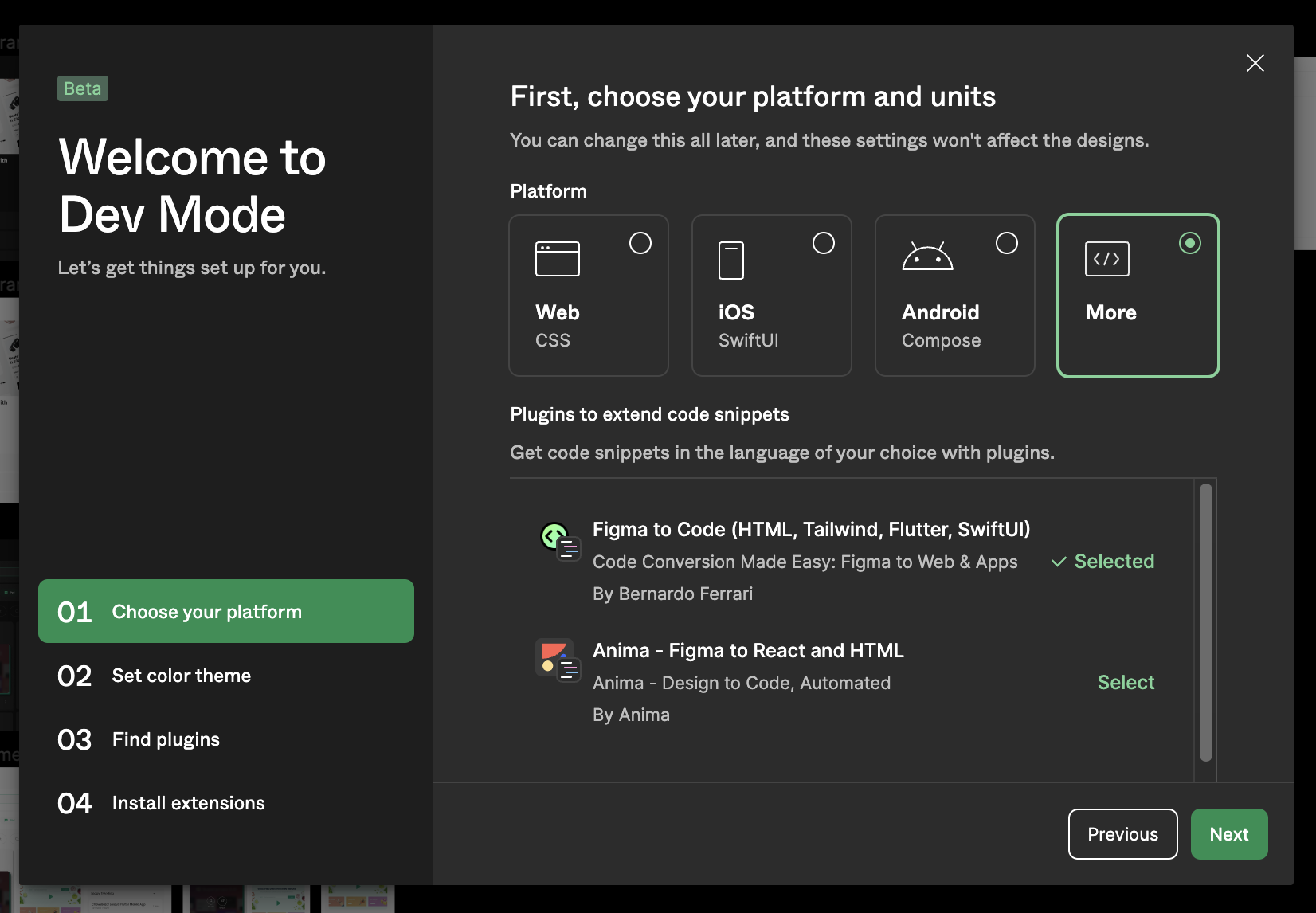Click the Web browser icon on the Web card
The image size is (1316, 913).
pyautogui.click(x=557, y=258)
